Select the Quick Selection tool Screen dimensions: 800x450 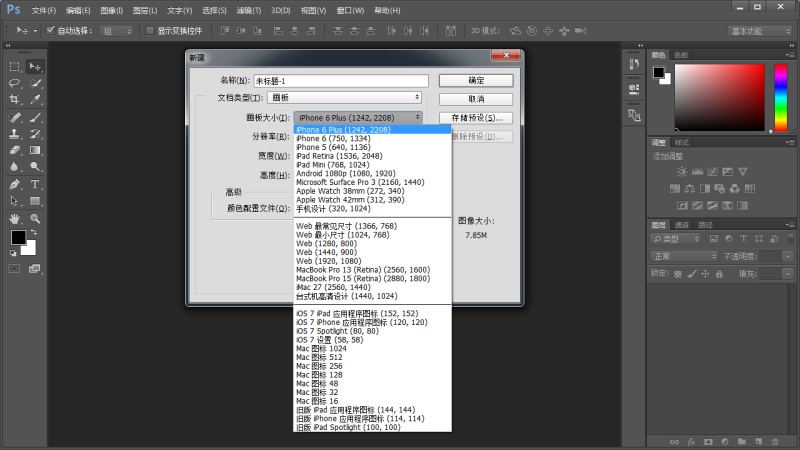tap(35, 83)
